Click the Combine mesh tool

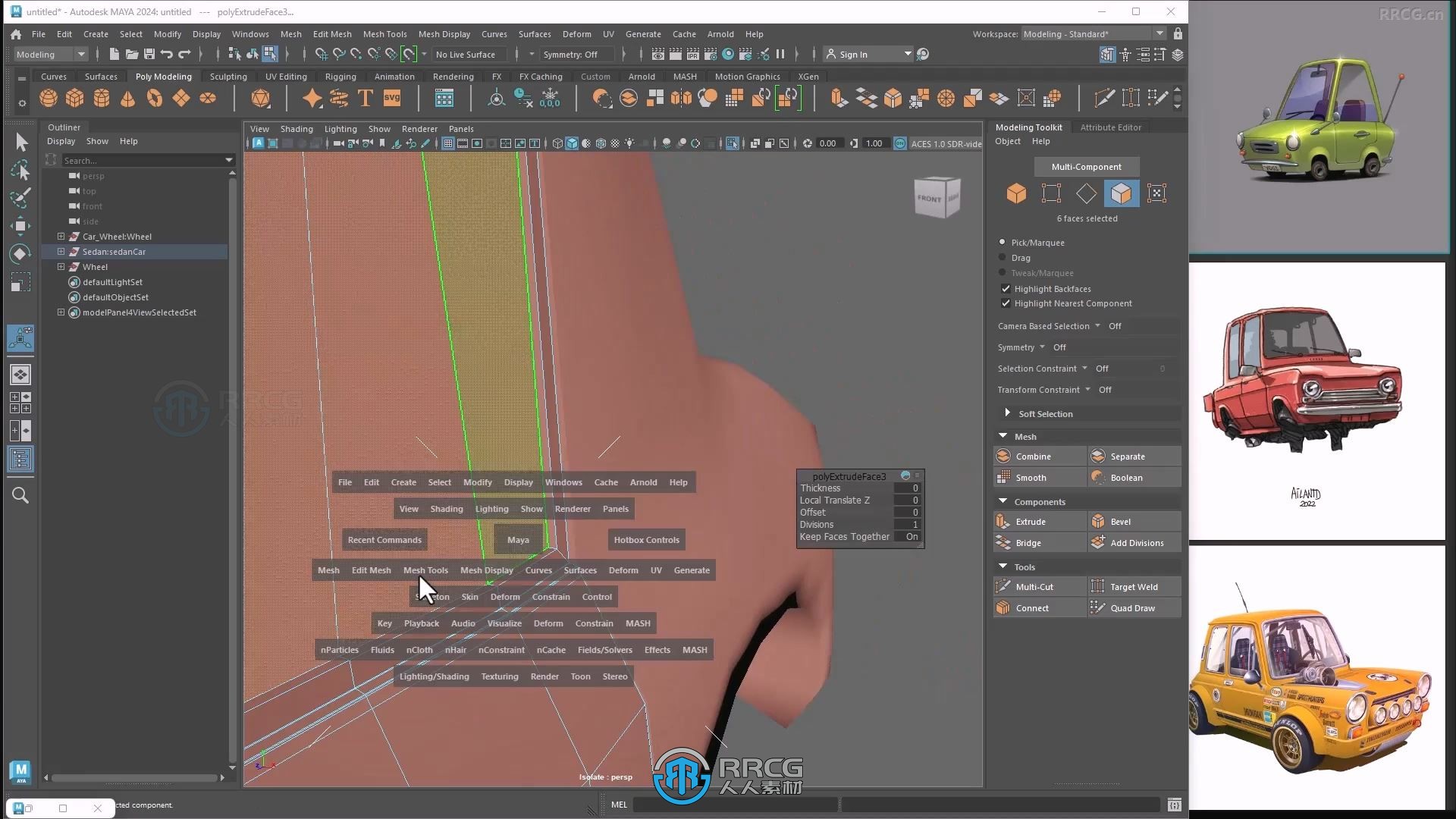tap(1033, 455)
